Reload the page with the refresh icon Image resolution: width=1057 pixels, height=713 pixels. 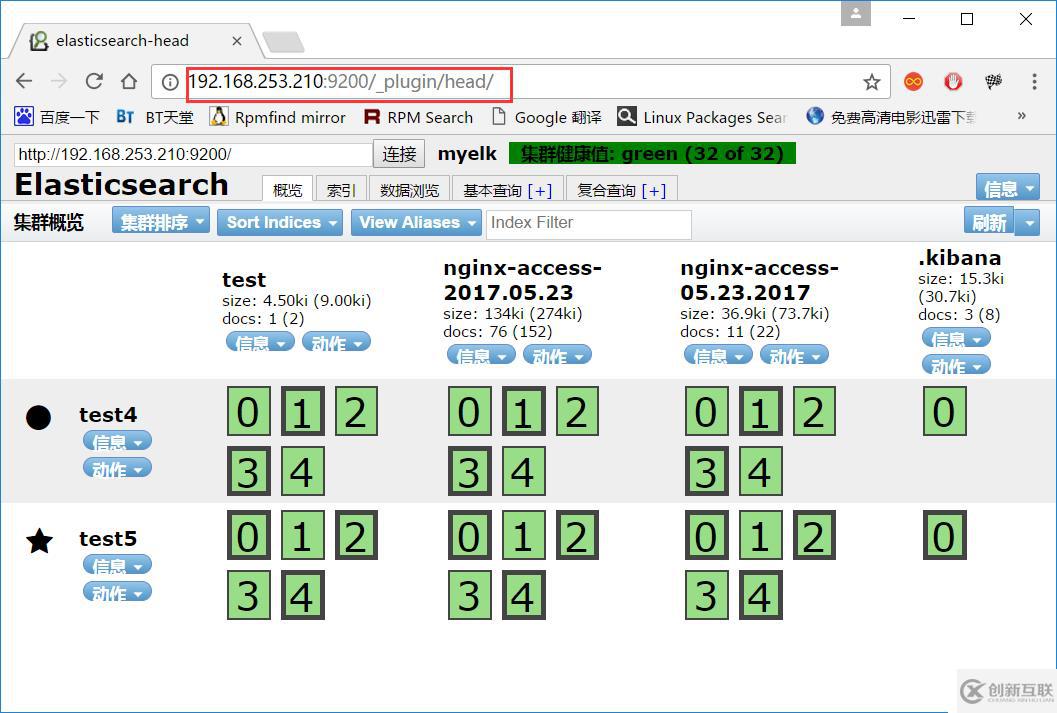click(94, 82)
